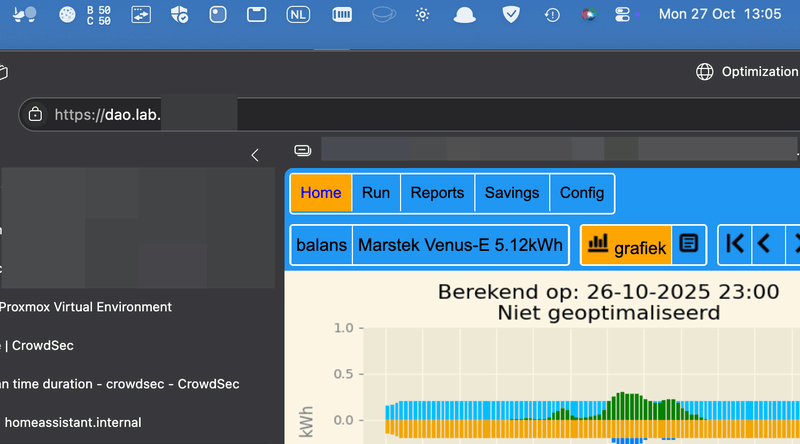800x444 pixels.
Task: Open the Reports tab
Action: [x=437, y=193]
